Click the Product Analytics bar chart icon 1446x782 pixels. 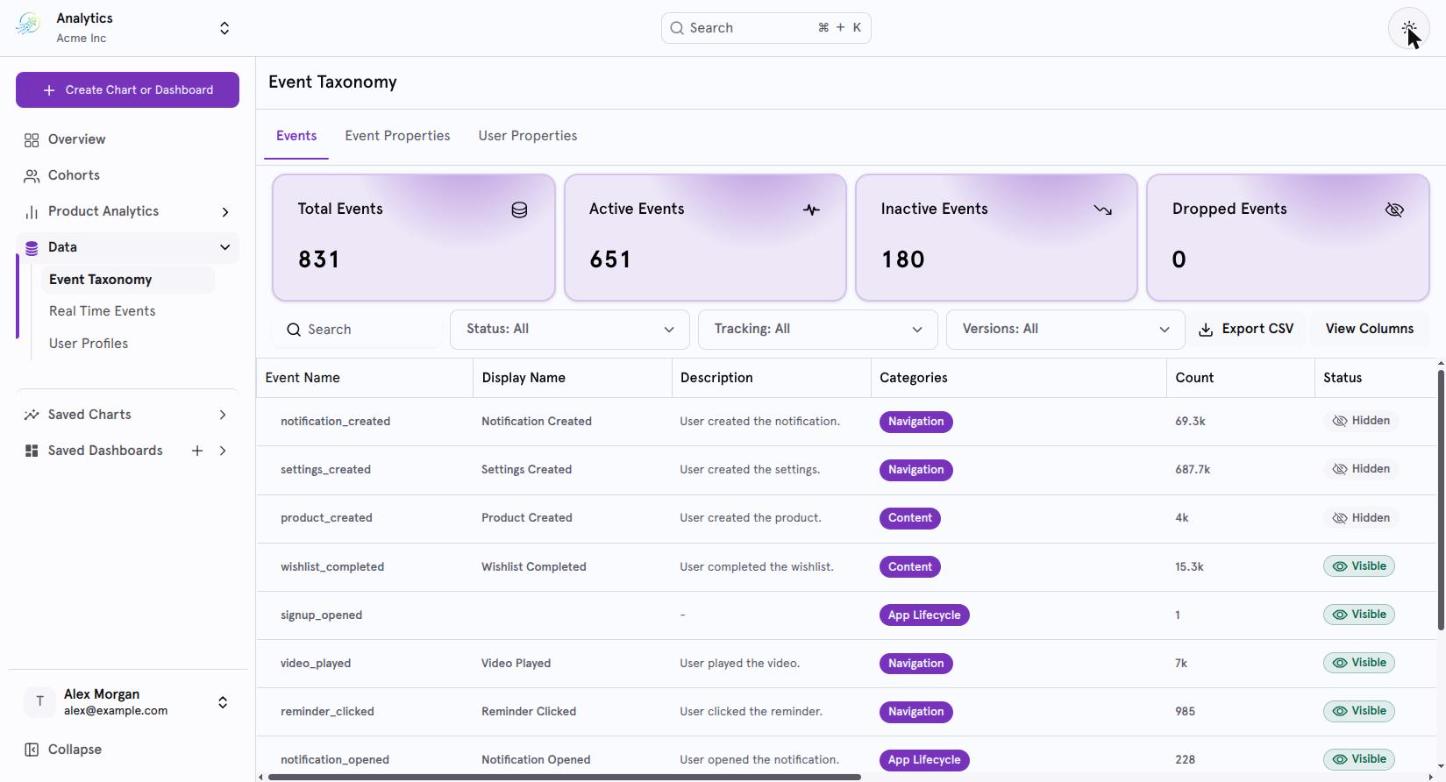(32, 212)
